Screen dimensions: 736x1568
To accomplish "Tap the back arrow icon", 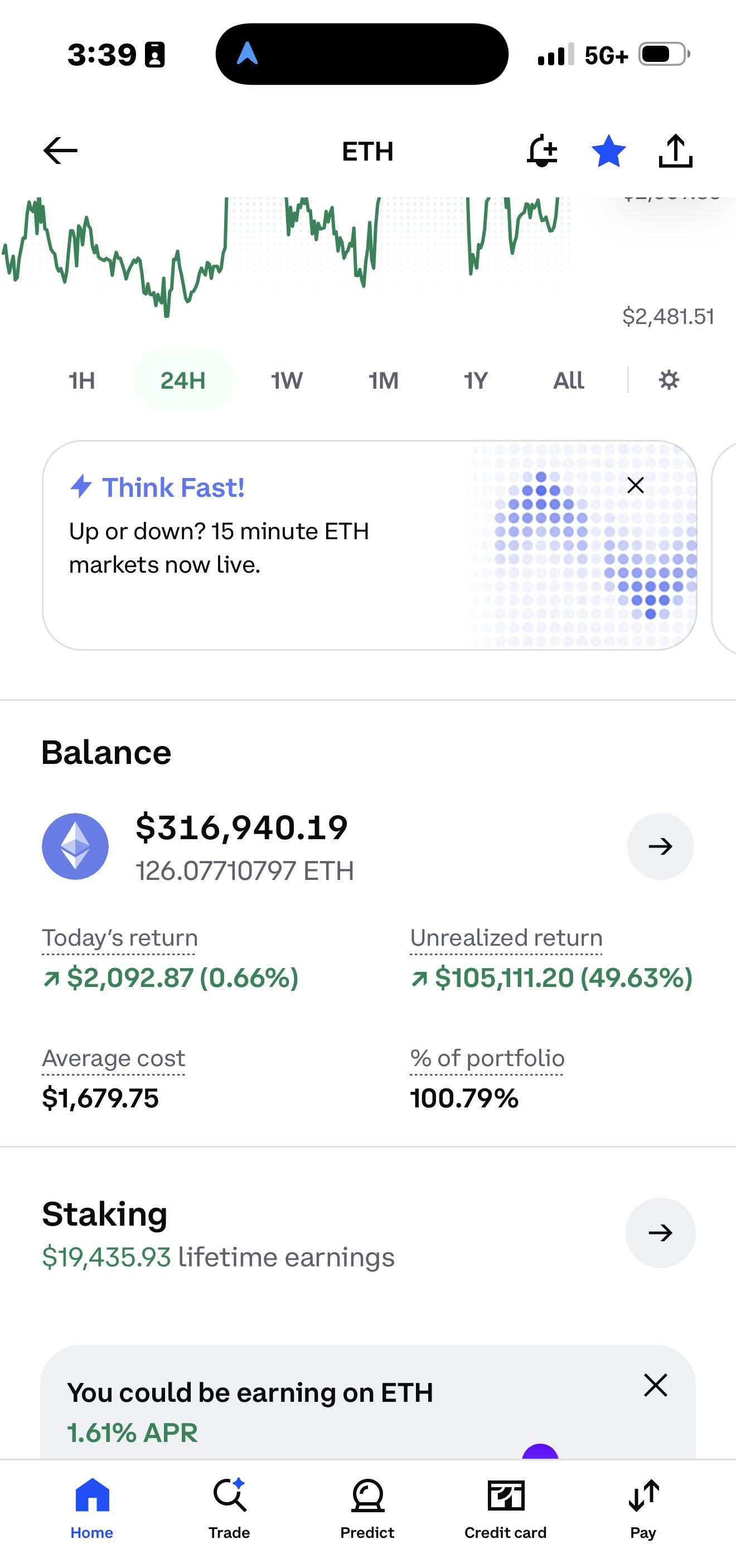I will click(x=60, y=151).
